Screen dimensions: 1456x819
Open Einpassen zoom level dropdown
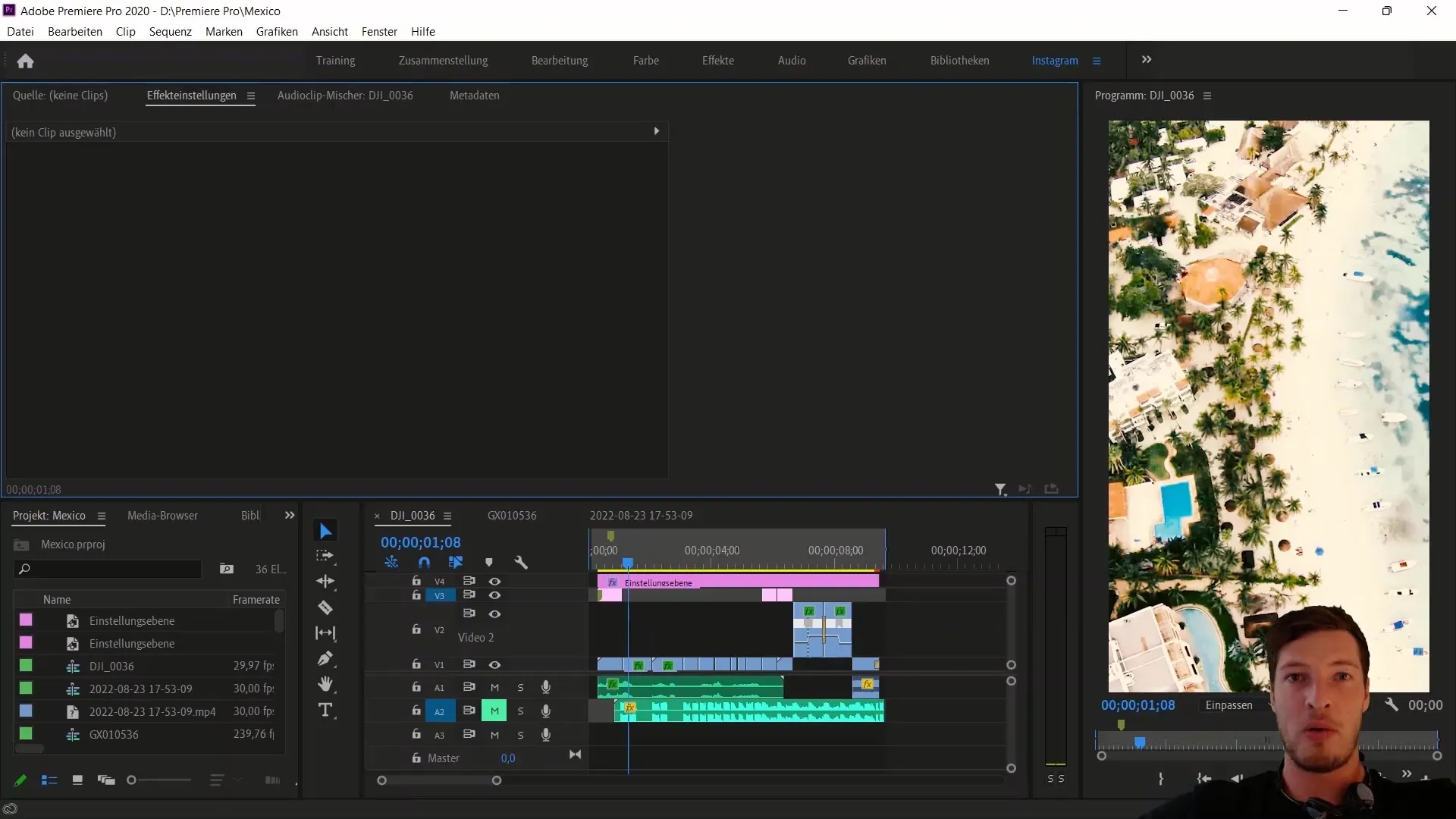(x=1238, y=705)
